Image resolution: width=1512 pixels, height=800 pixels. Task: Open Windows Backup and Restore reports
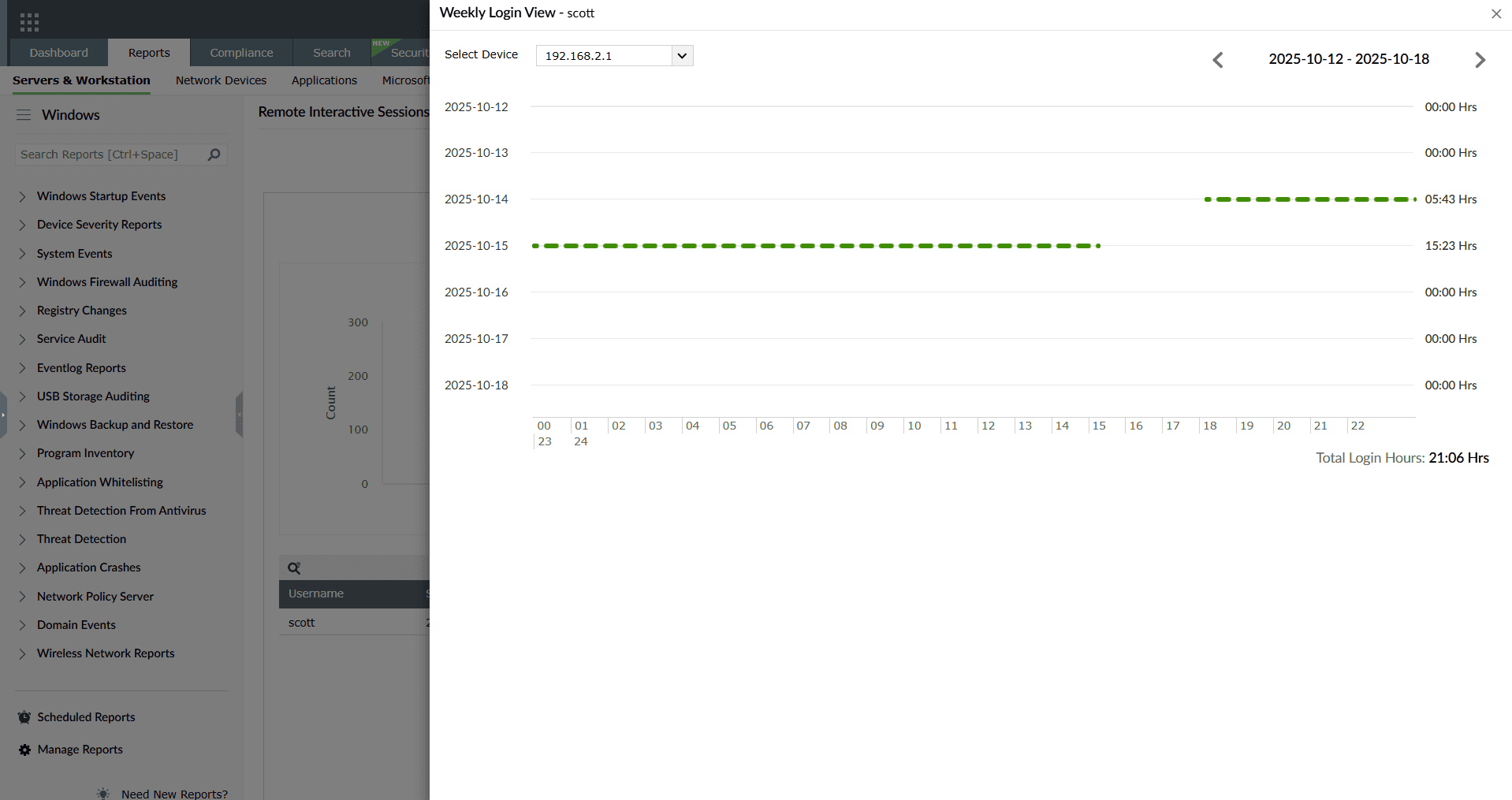pos(115,425)
